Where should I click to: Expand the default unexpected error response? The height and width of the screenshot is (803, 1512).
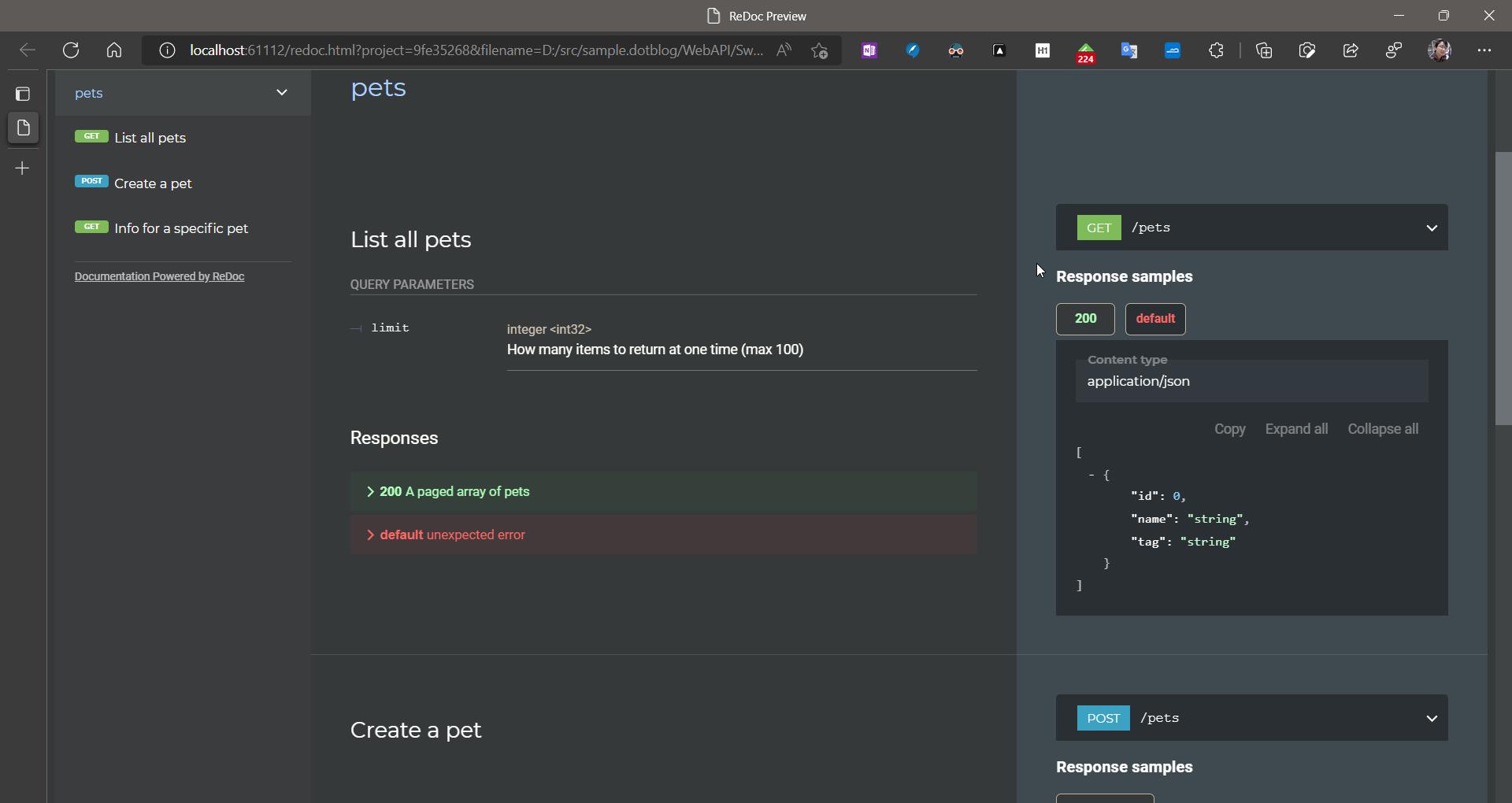664,535
